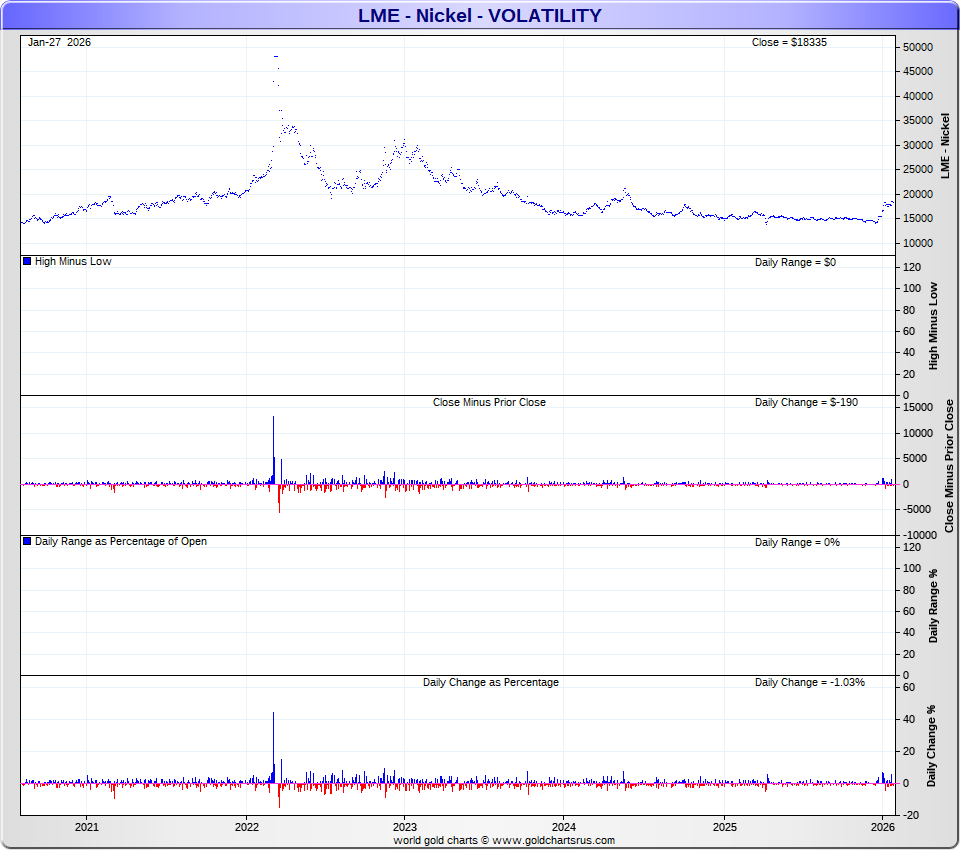Image resolution: width=960 pixels, height=850 pixels.
Task: Click the Jan-27 2026 date label
Action: [x=59, y=42]
